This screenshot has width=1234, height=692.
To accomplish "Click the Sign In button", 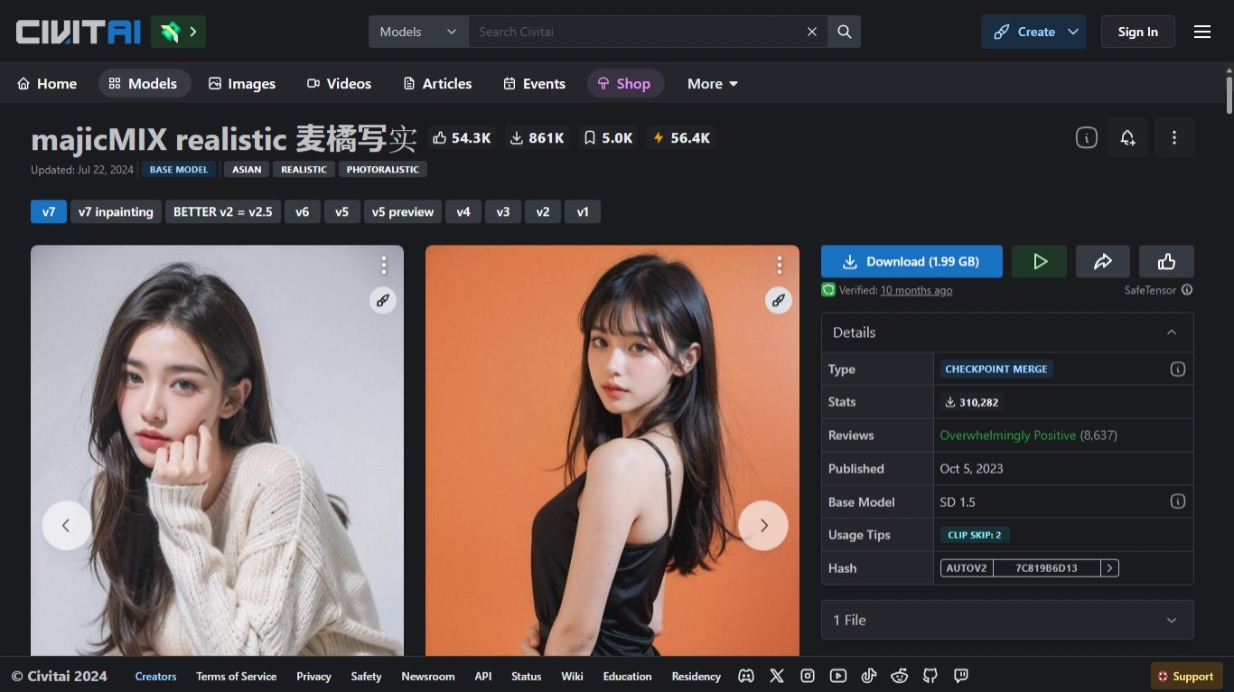I will (1137, 31).
